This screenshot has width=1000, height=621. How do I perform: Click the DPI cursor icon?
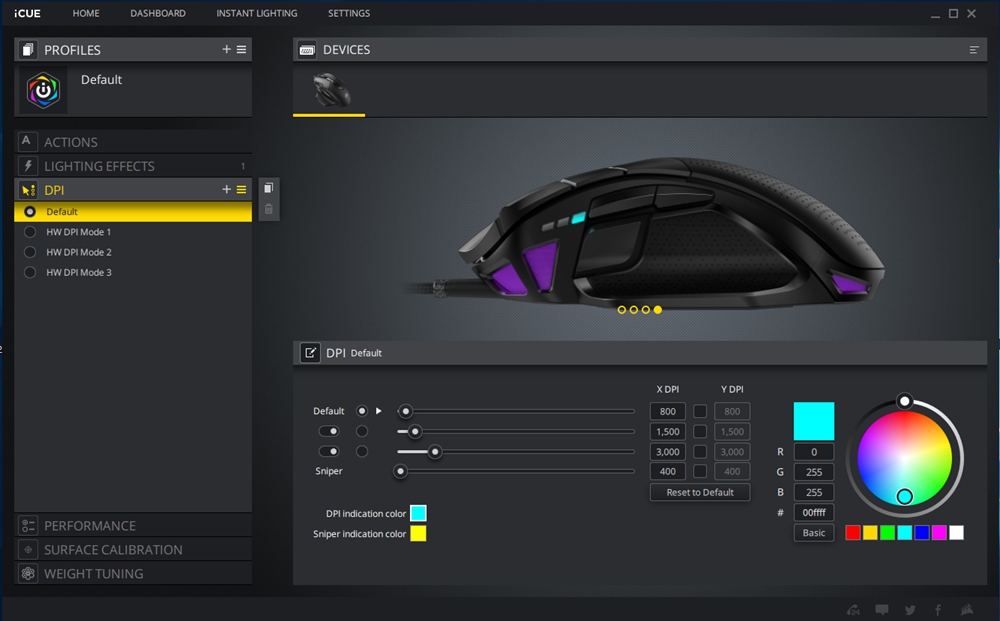coord(28,190)
